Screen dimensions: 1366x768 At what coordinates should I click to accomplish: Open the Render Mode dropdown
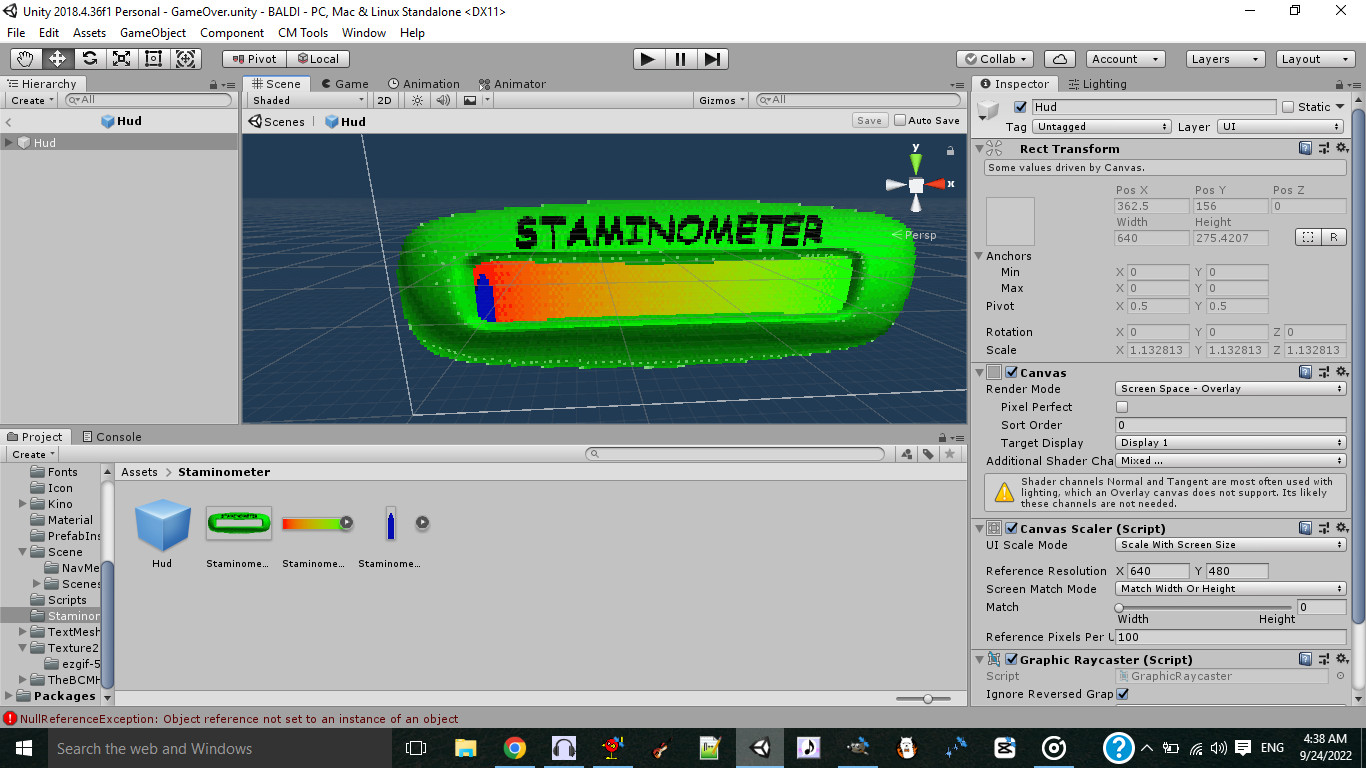(x=1231, y=389)
